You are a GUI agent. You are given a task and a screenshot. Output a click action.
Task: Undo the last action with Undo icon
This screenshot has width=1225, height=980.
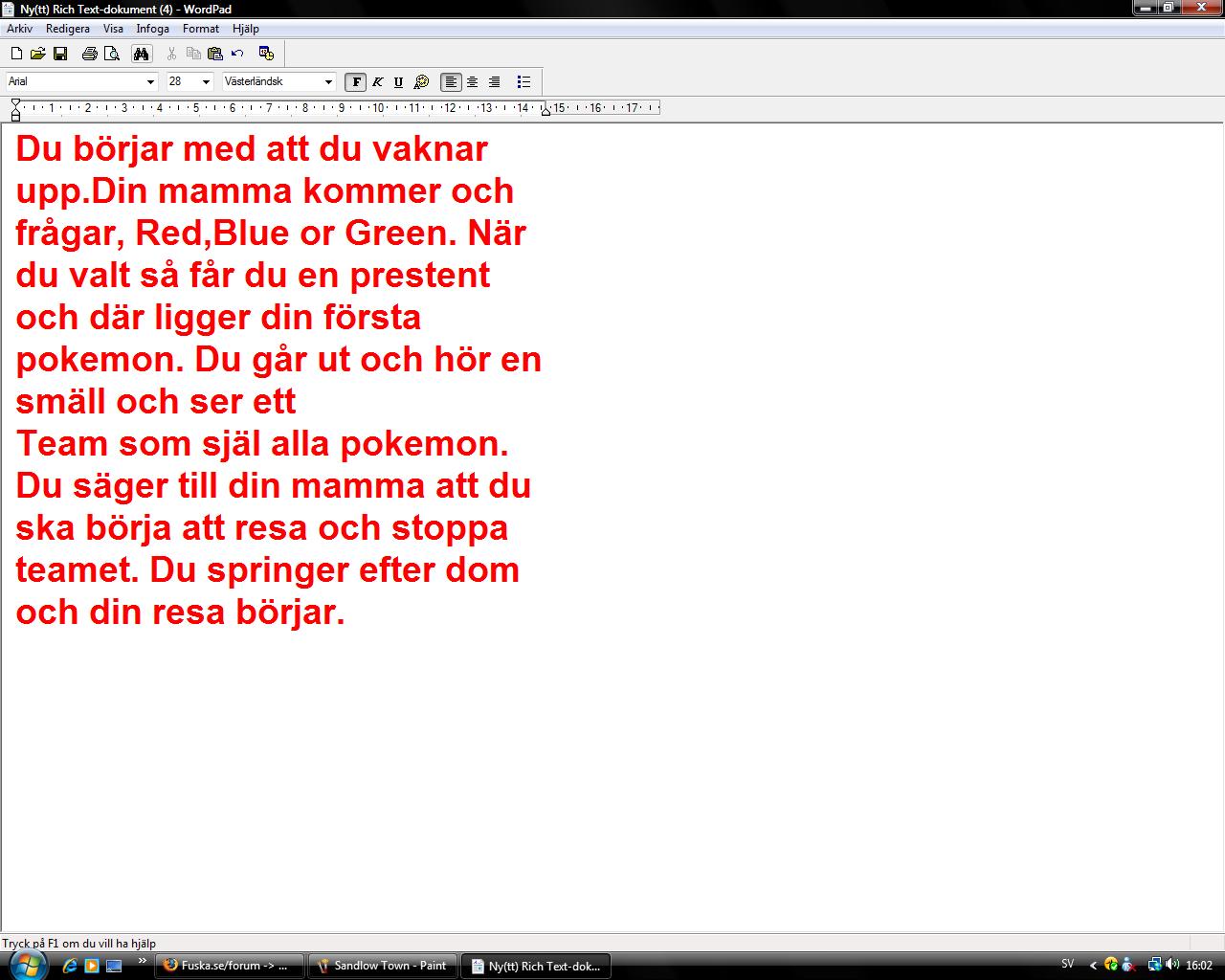click(237, 54)
